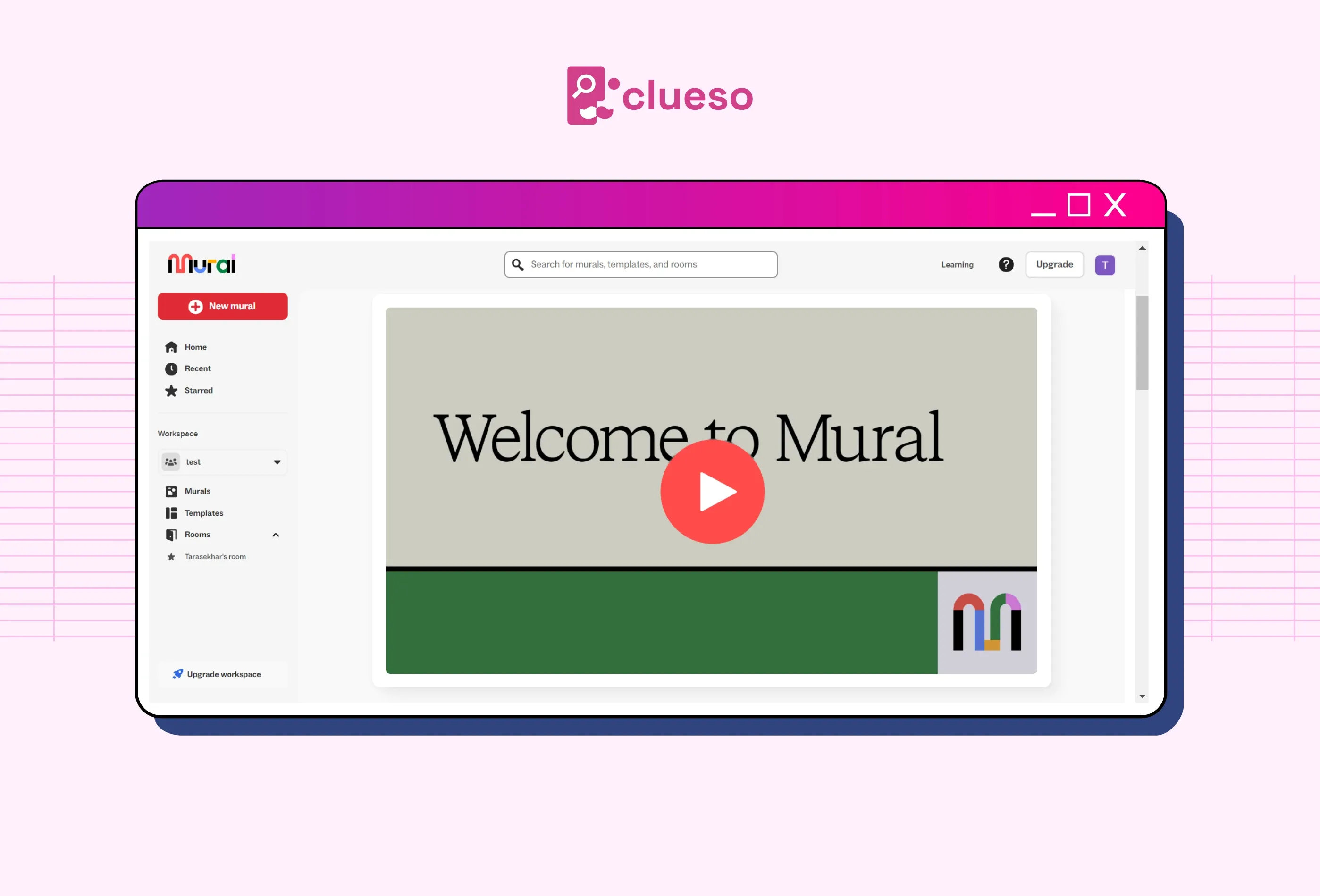
Task: Click the rocket icon for upgrading
Action: pos(177,674)
